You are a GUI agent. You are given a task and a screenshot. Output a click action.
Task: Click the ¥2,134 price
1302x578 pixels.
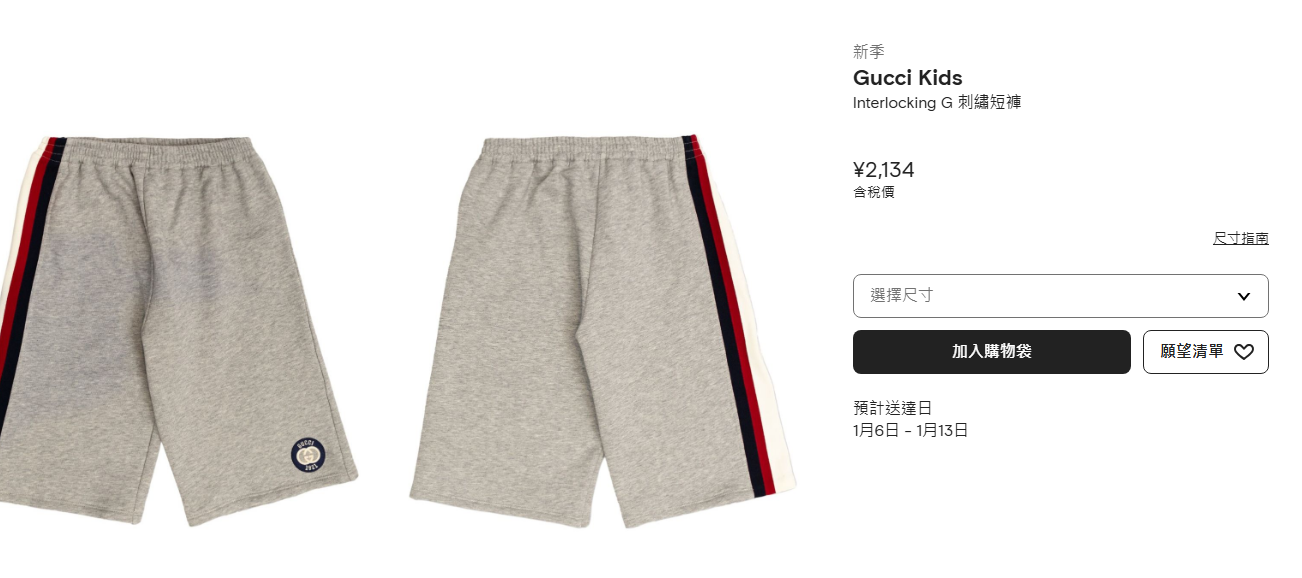click(884, 170)
